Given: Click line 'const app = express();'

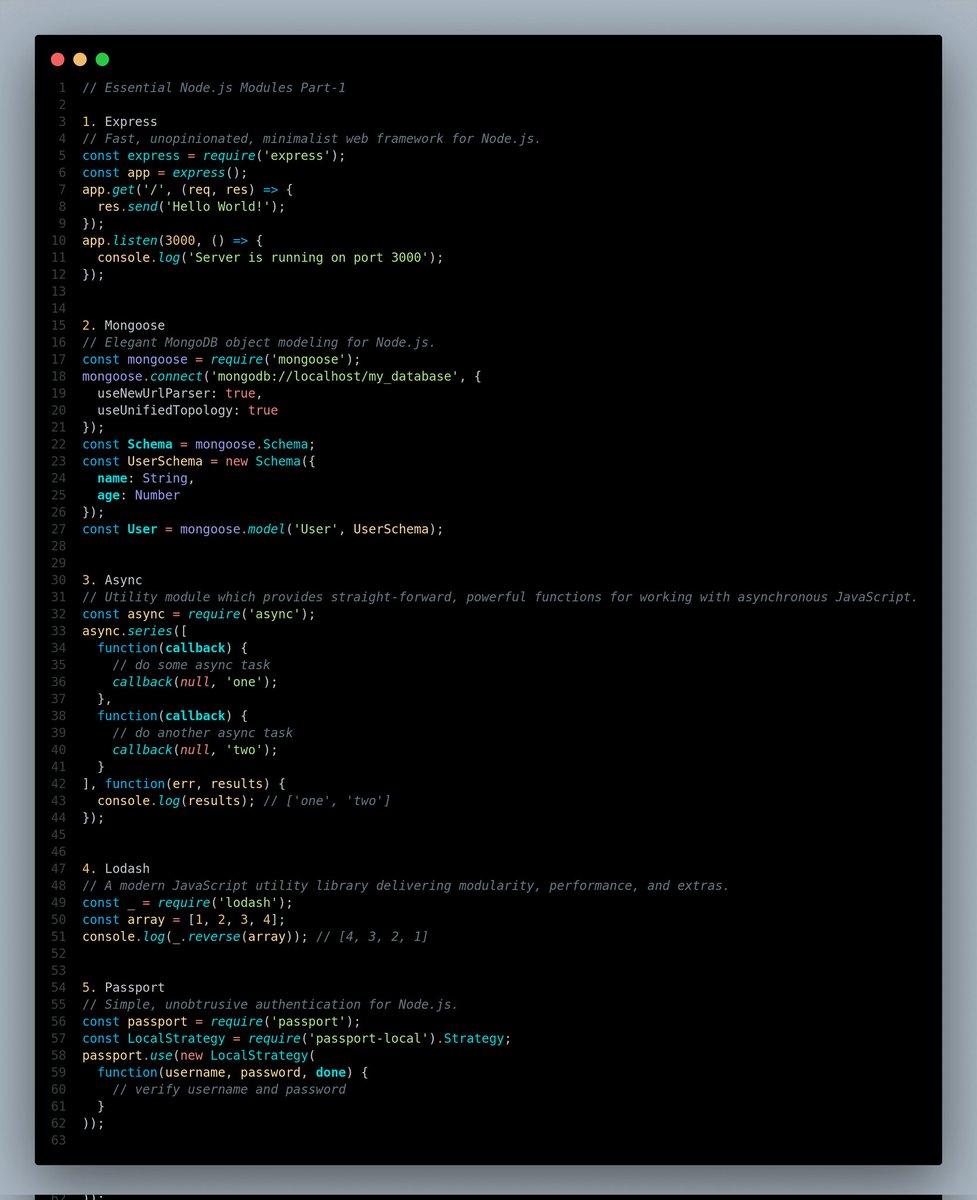Looking at the screenshot, I should (165, 172).
